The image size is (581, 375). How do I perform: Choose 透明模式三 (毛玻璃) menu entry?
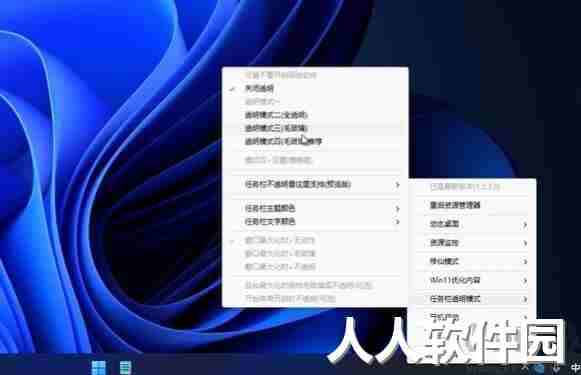pos(315,128)
